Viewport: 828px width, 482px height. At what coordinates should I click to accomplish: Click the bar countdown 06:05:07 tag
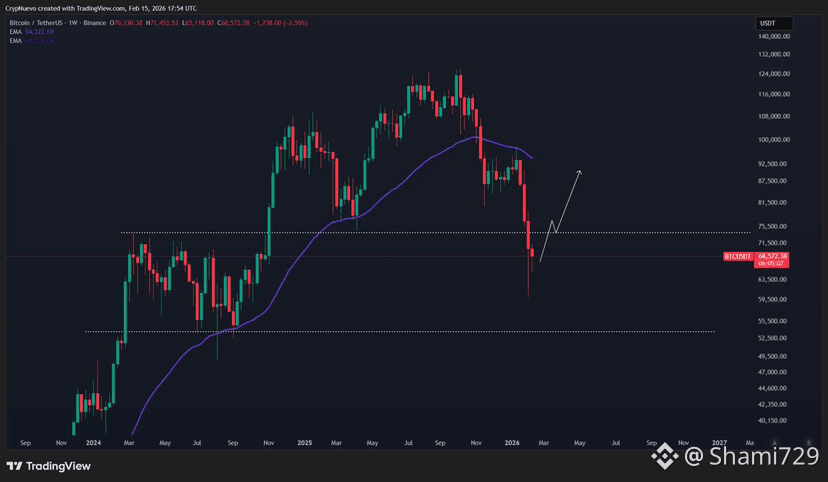[772, 263]
